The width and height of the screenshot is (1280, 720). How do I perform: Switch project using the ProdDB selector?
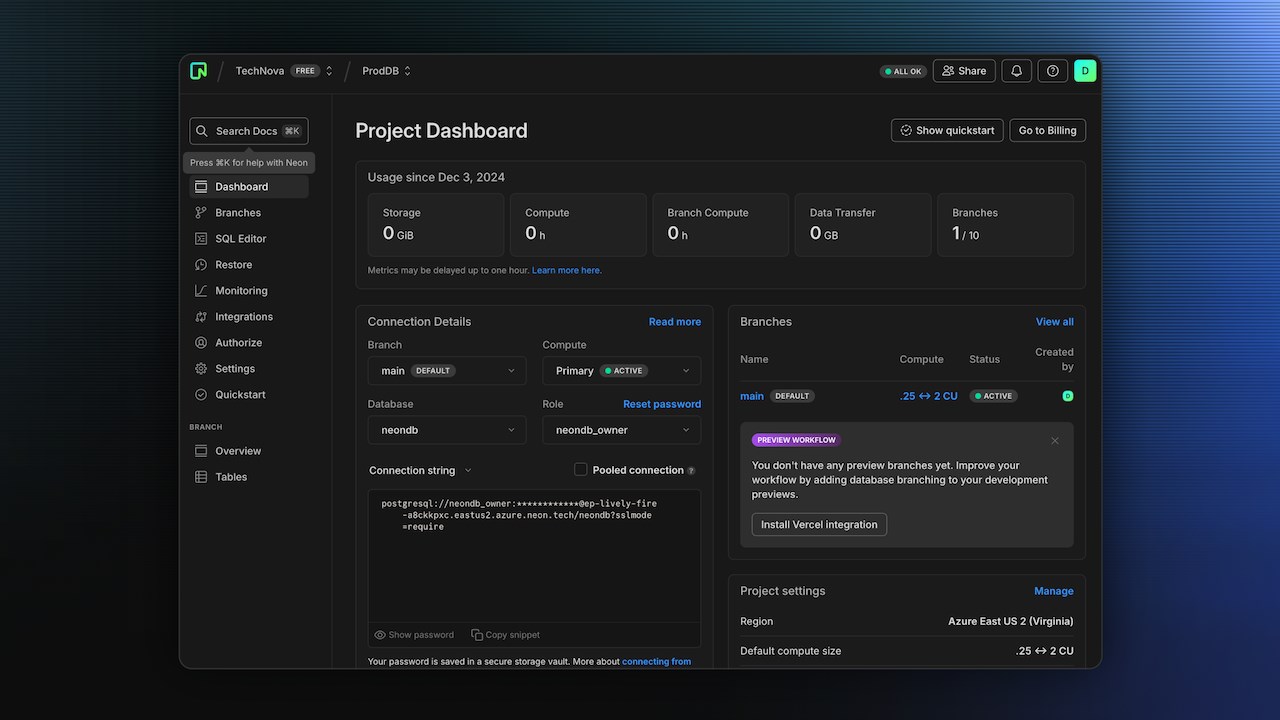coord(387,71)
